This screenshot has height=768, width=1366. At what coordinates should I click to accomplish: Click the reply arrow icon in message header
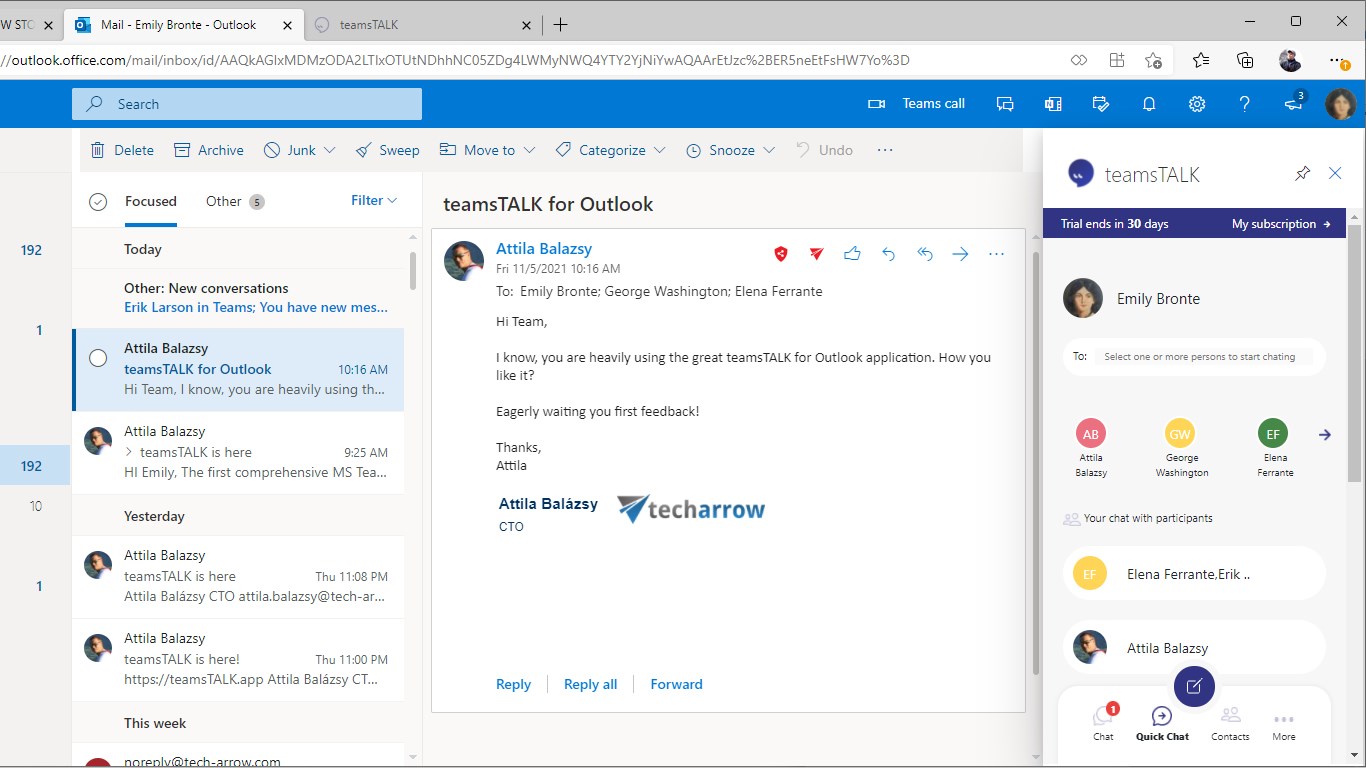pos(888,254)
